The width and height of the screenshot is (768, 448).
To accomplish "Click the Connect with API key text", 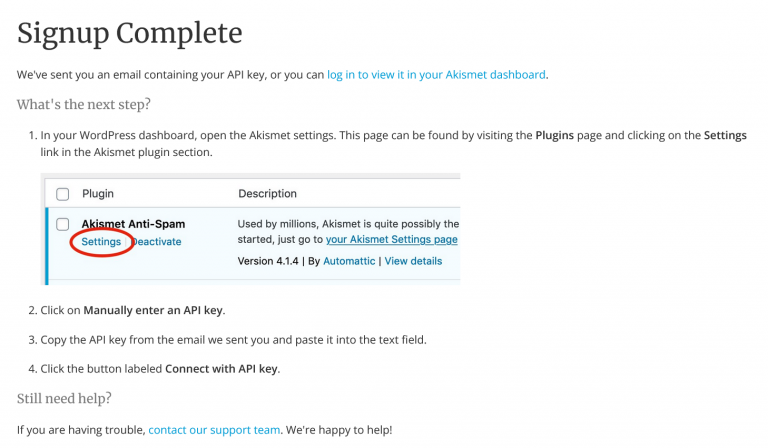I will (221, 369).
